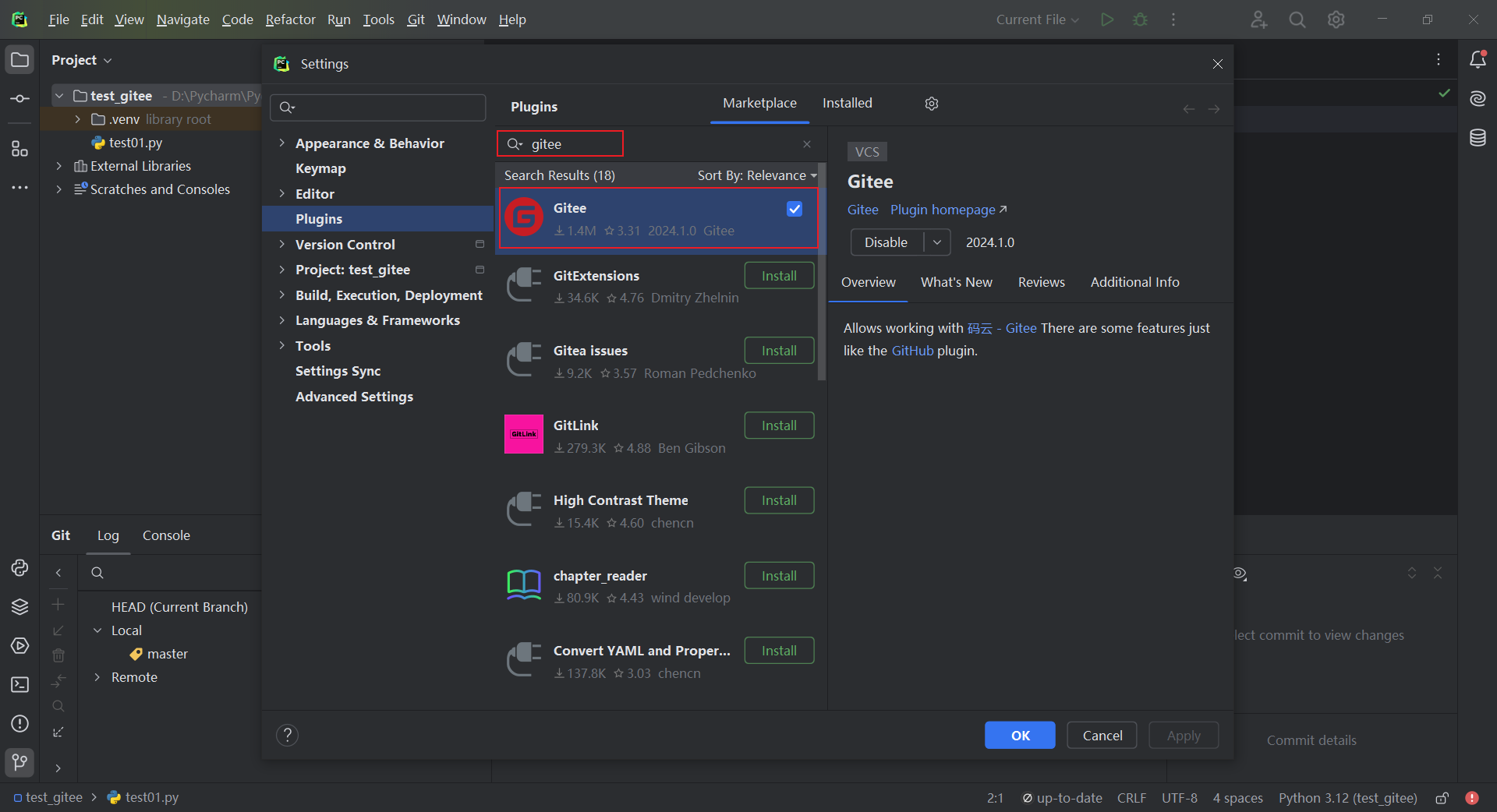Image resolution: width=1497 pixels, height=812 pixels.
Task: Expand the Editor settings node
Action: tap(281, 194)
